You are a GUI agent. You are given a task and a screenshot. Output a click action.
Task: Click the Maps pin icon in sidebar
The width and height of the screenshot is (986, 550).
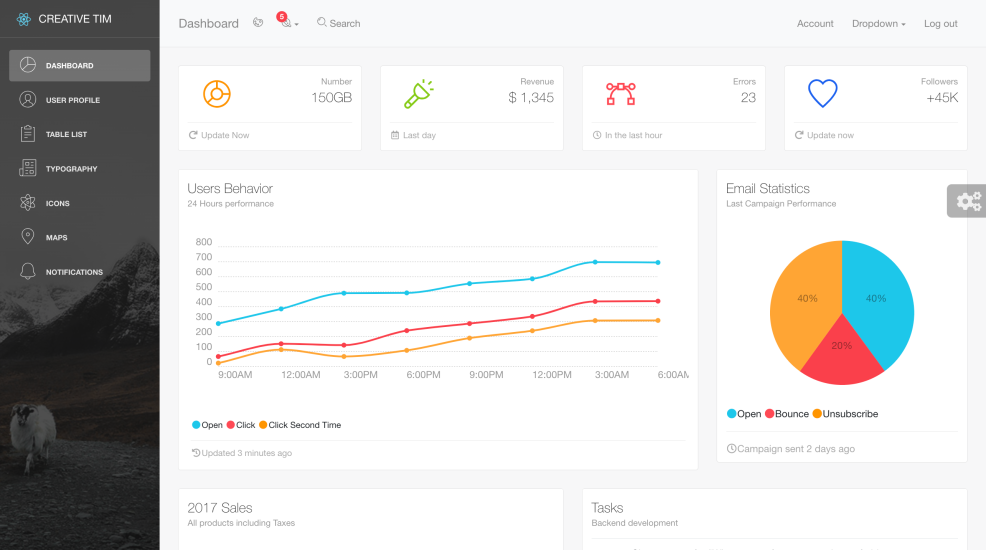tap(28, 237)
